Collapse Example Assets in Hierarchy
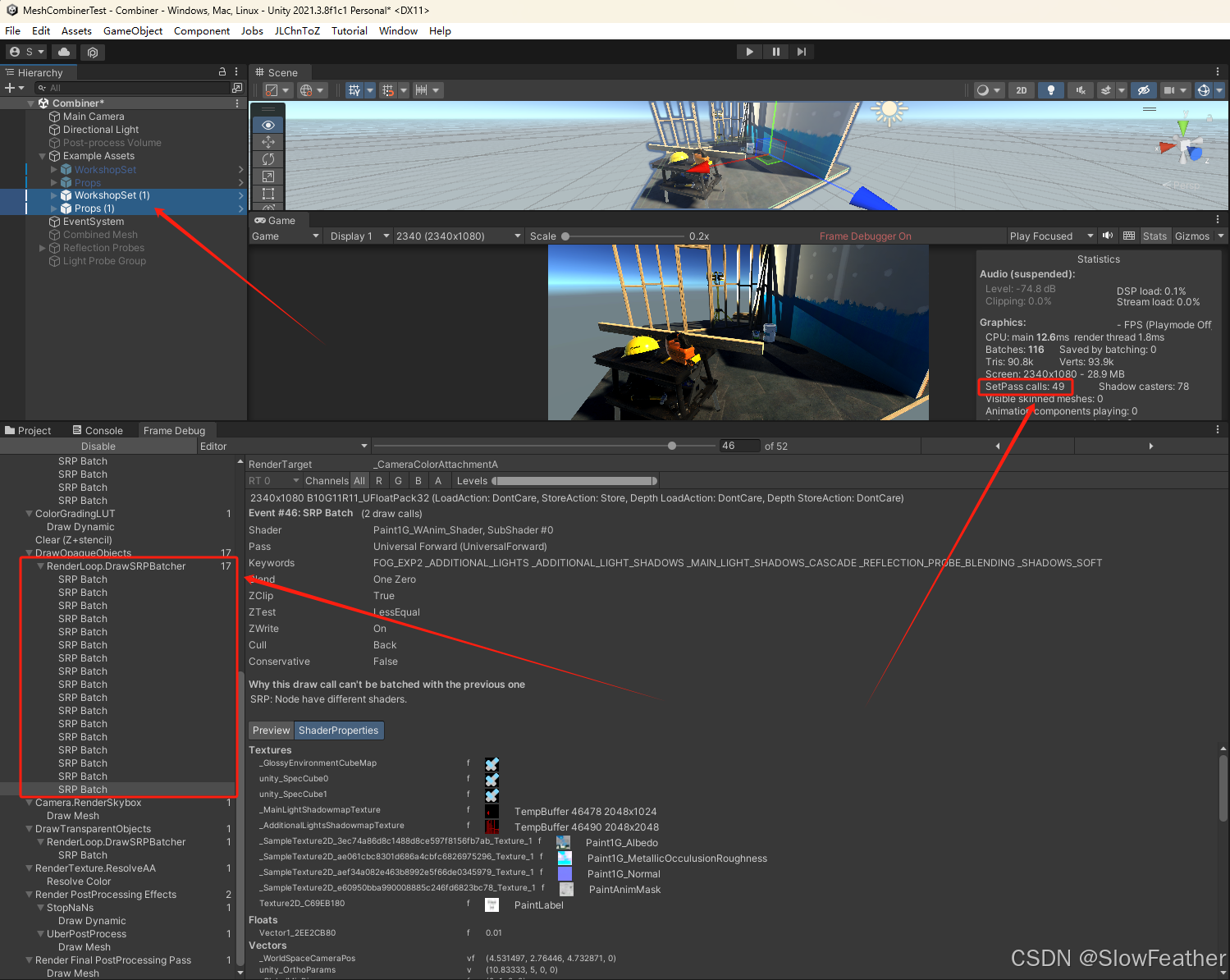 [43, 156]
